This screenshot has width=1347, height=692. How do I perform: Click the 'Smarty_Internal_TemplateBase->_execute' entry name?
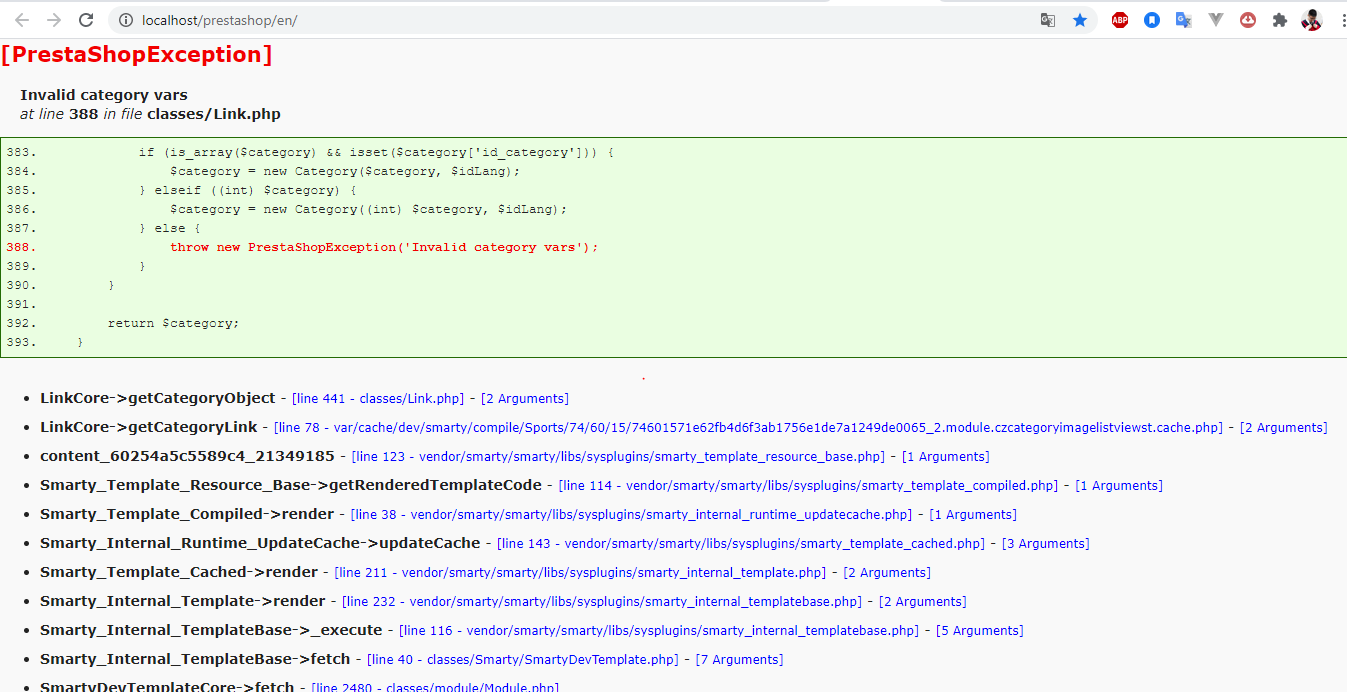pyautogui.click(x=211, y=630)
